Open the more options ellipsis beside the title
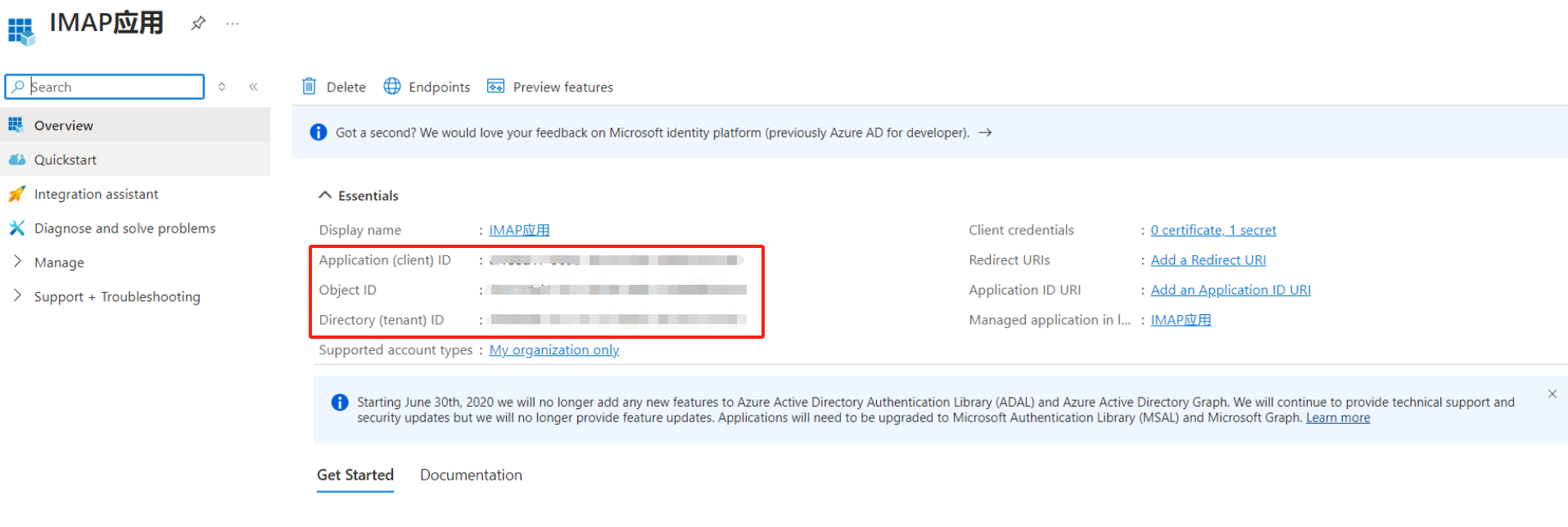 pos(233,24)
